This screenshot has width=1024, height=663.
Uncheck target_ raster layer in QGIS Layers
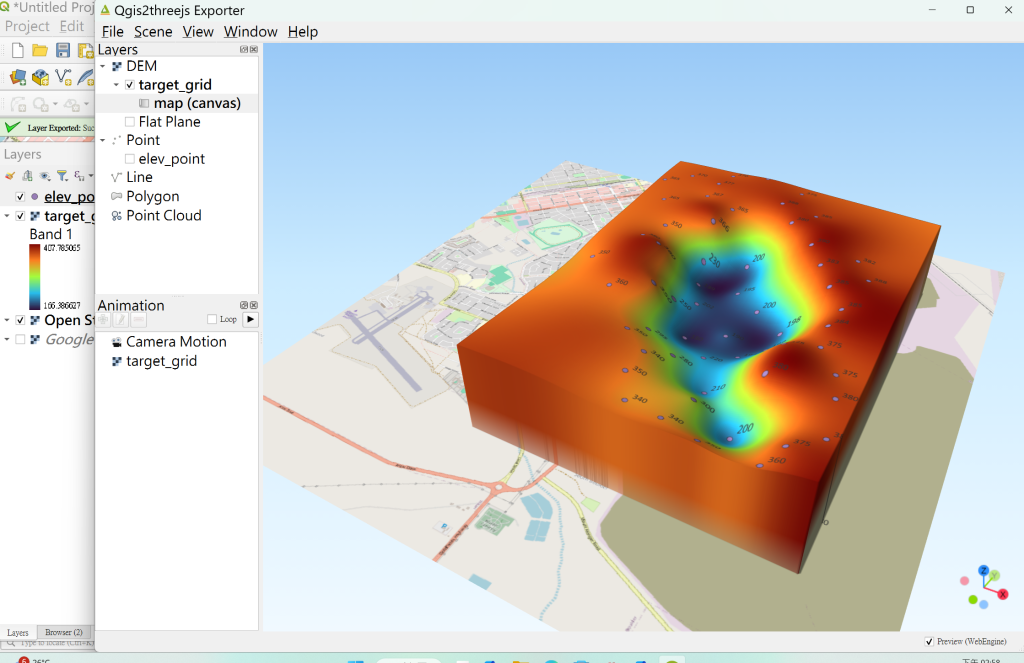(x=20, y=216)
